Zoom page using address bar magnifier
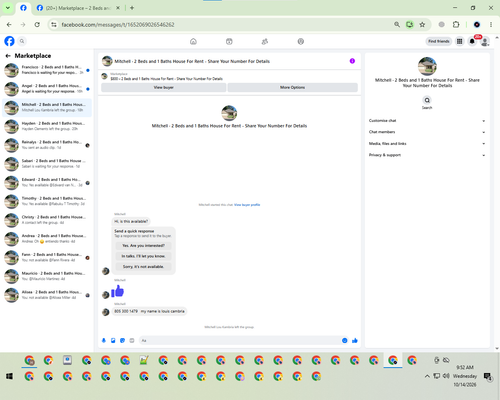Viewport: 500px width, 400px height. click(397, 25)
